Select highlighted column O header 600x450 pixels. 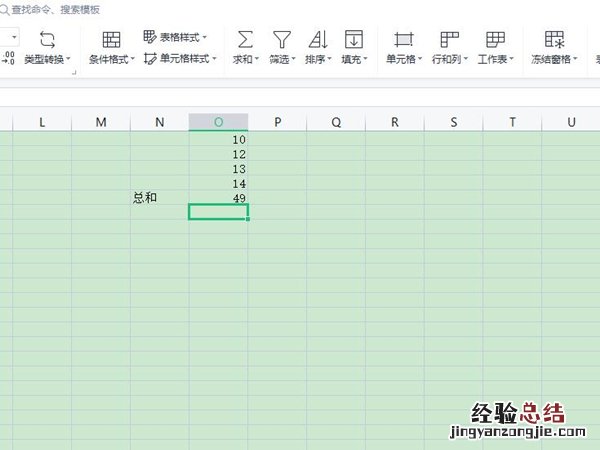(x=218, y=122)
